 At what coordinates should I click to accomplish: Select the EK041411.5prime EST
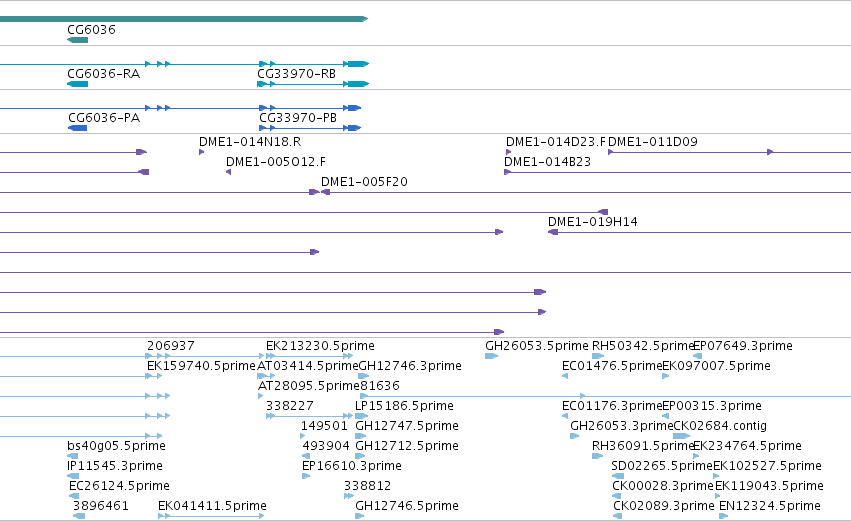coord(212,506)
